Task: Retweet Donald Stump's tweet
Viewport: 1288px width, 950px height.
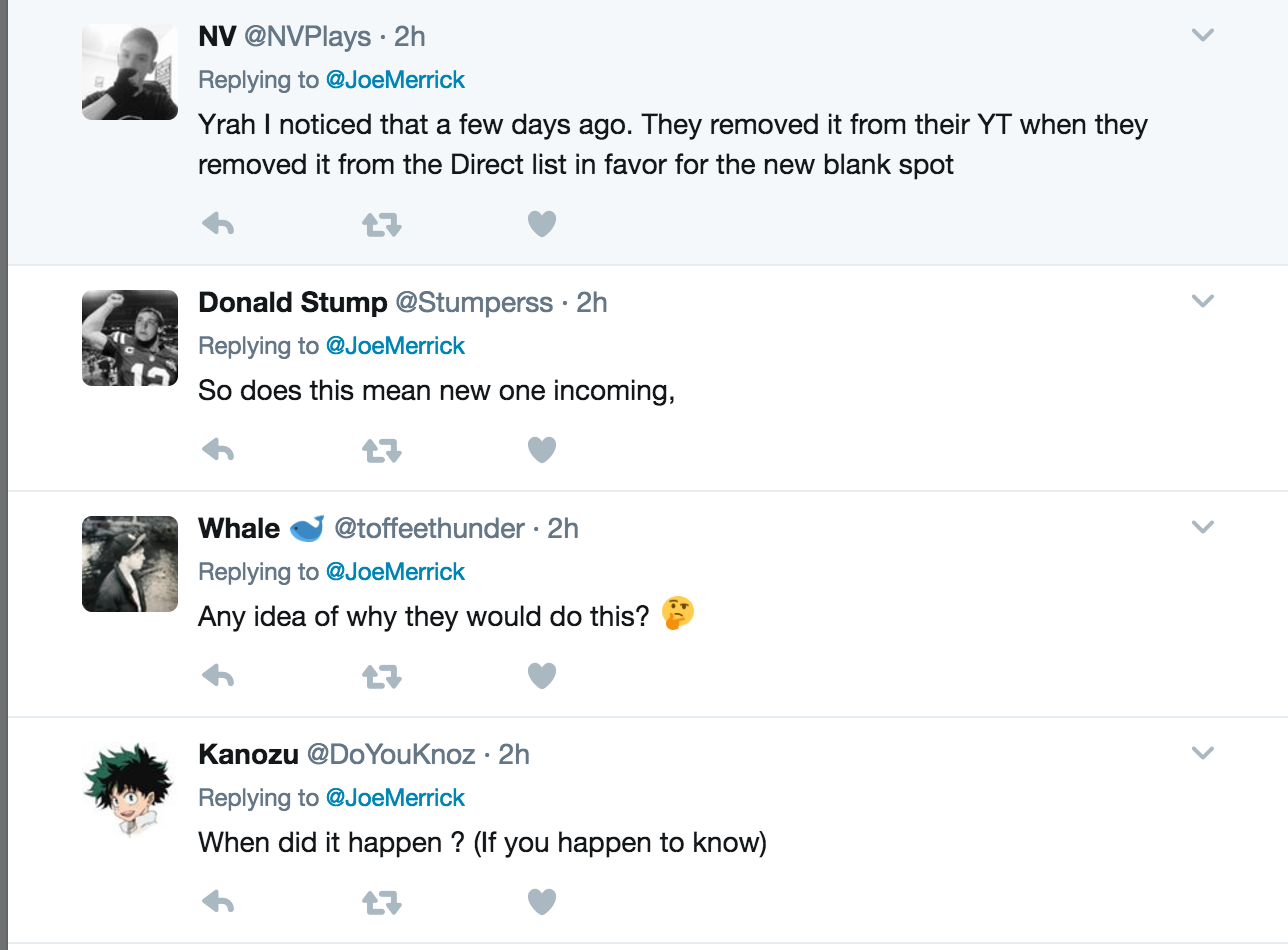Action: (381, 451)
